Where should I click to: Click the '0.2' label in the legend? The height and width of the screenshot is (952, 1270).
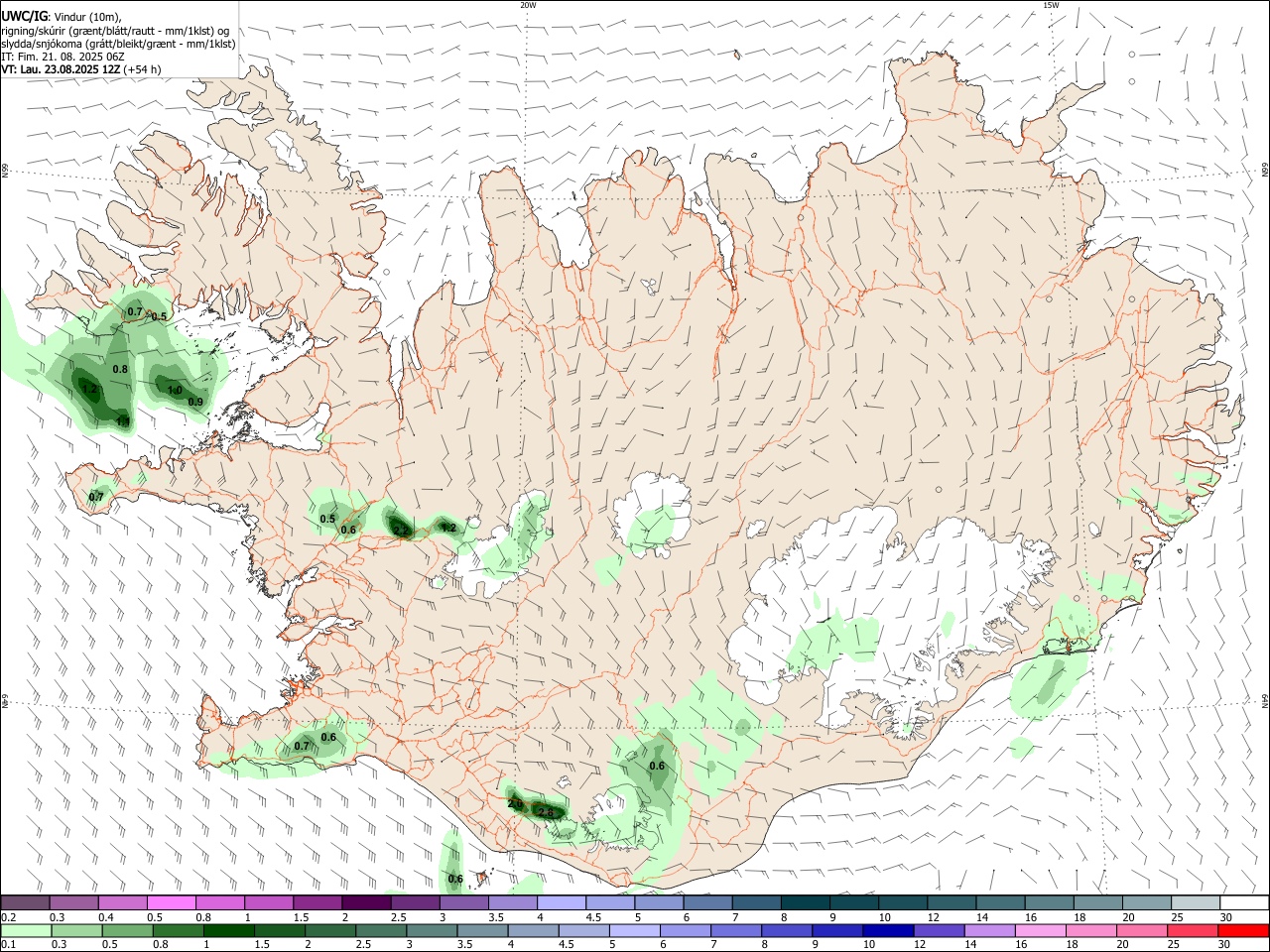(x=9, y=917)
